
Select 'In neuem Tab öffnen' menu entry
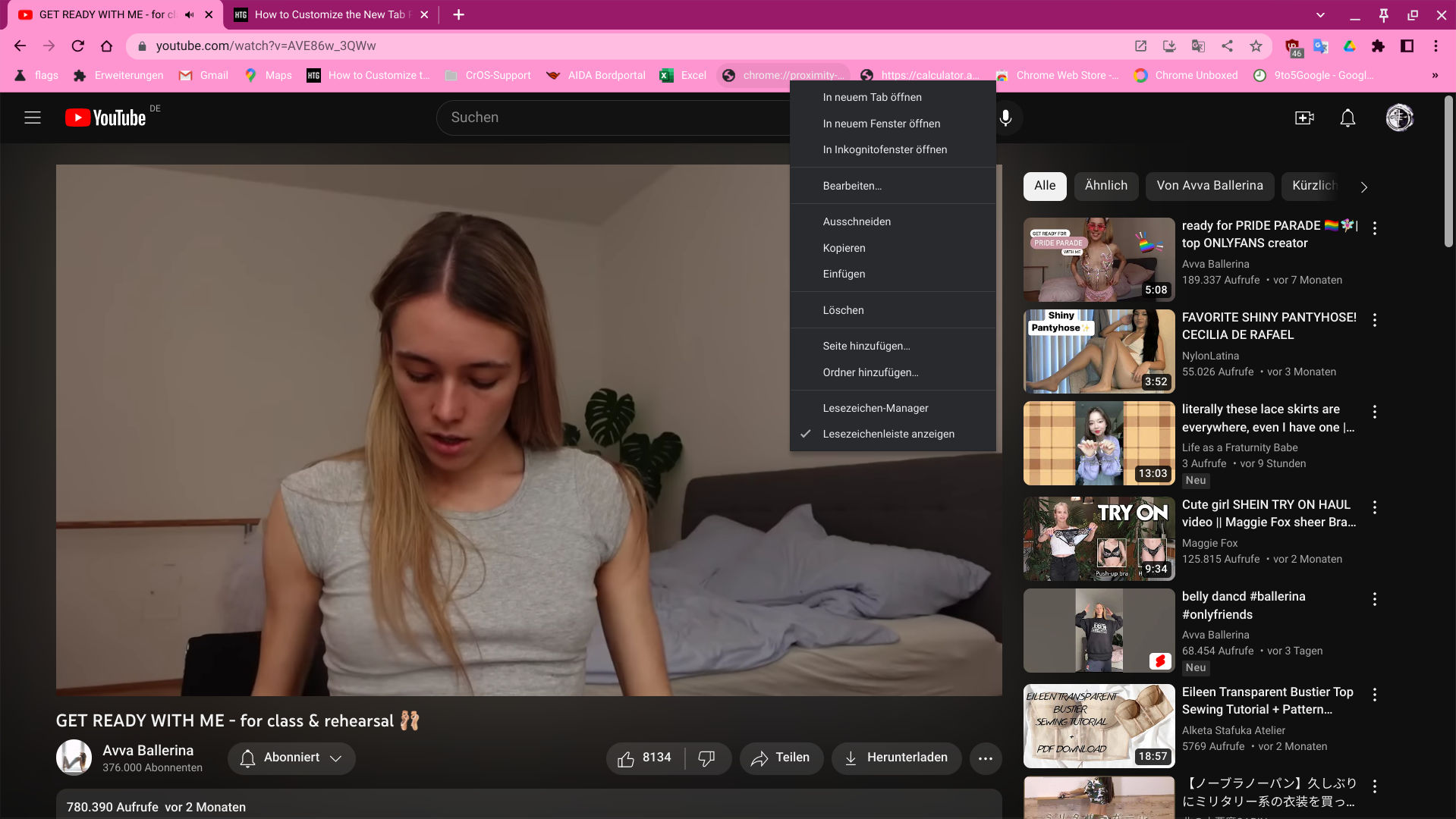tap(872, 97)
